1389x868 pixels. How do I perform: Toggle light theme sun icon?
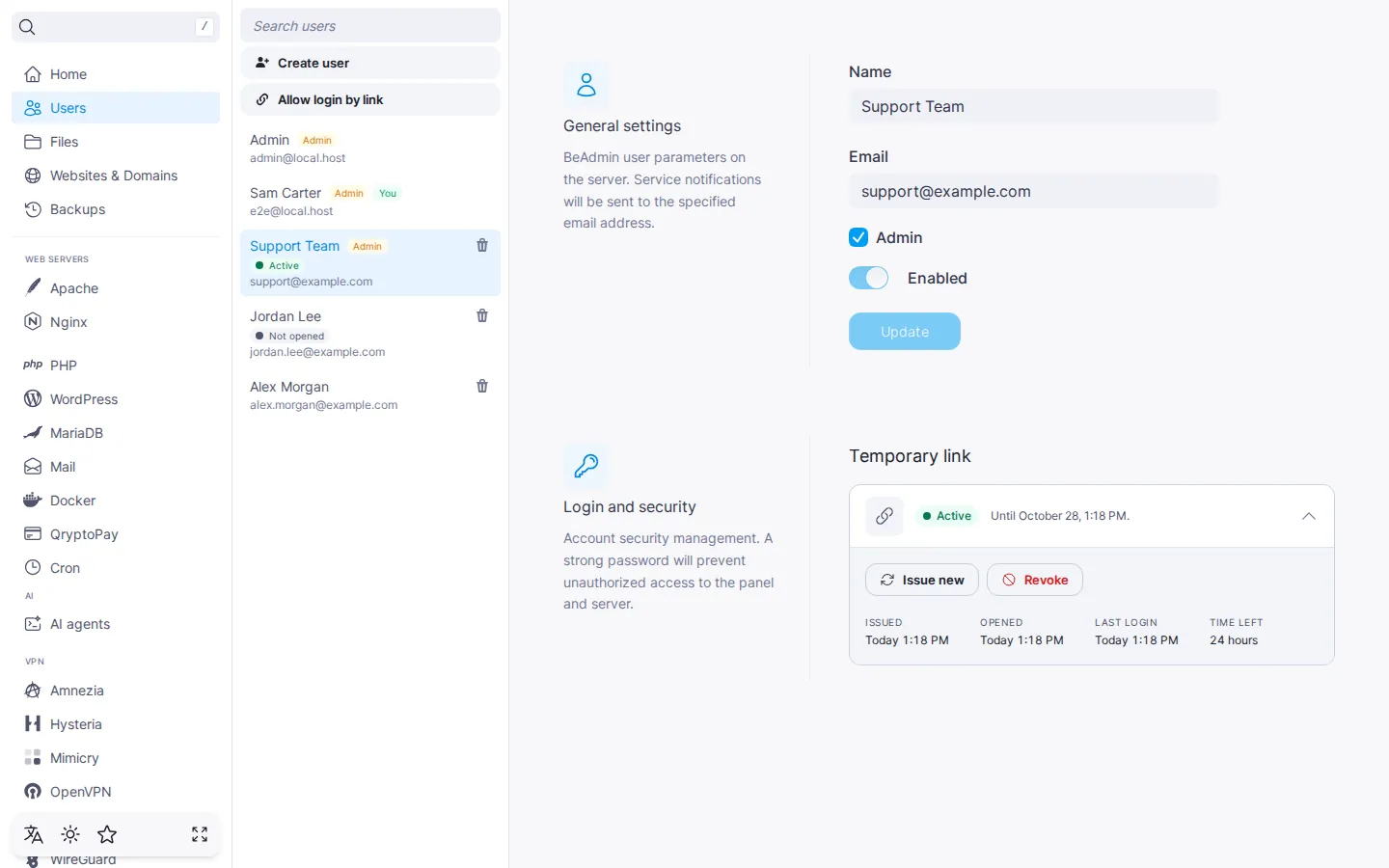70,834
